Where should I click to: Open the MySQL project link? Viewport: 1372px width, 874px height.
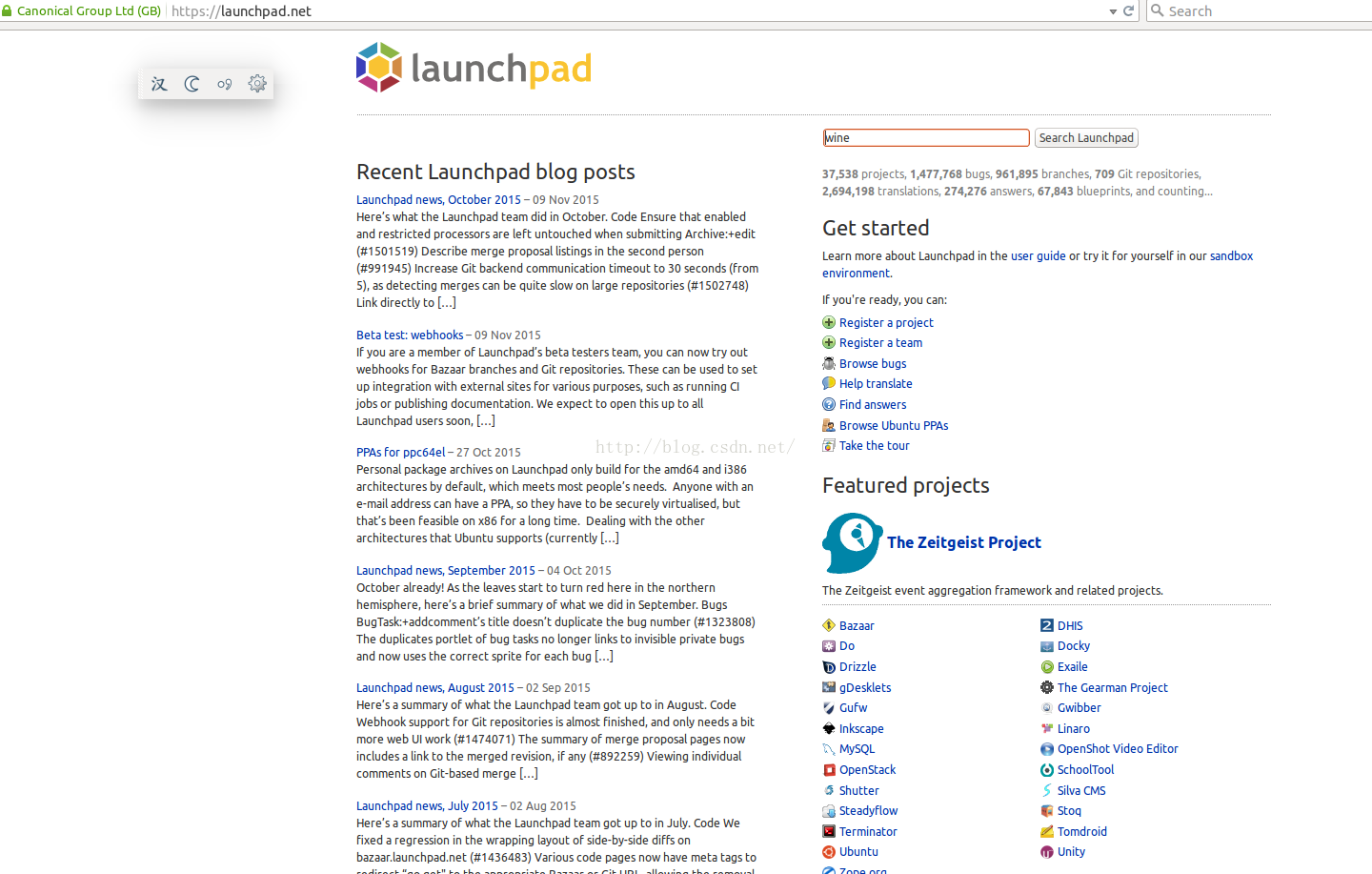tap(857, 748)
